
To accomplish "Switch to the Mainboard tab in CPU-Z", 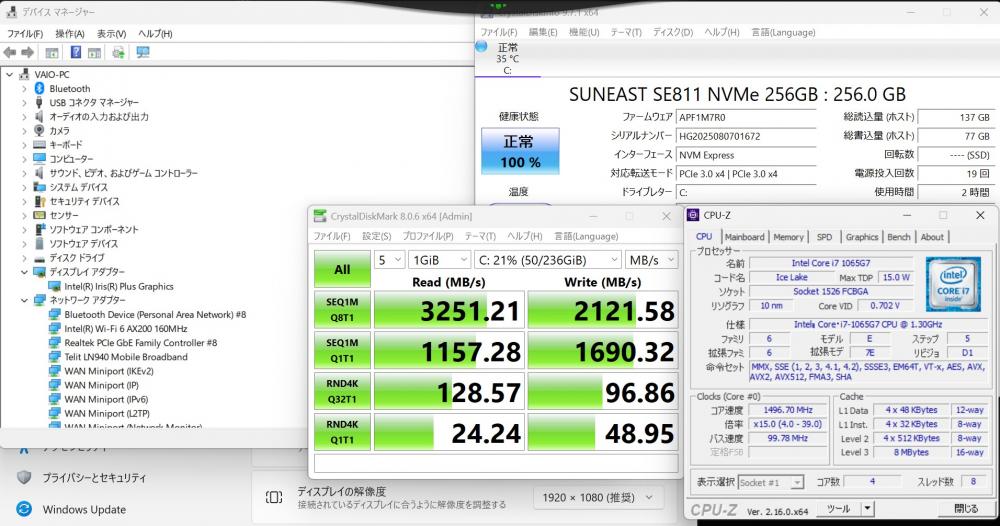I will (x=744, y=237).
